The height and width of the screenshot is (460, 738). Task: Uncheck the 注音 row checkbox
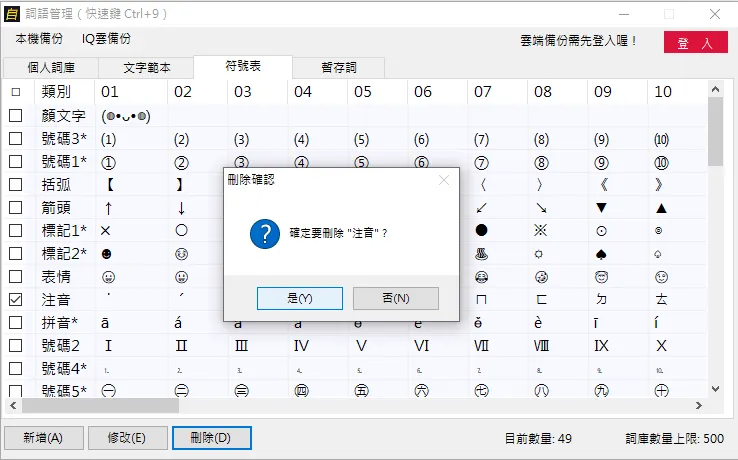pyautogui.click(x=15, y=300)
